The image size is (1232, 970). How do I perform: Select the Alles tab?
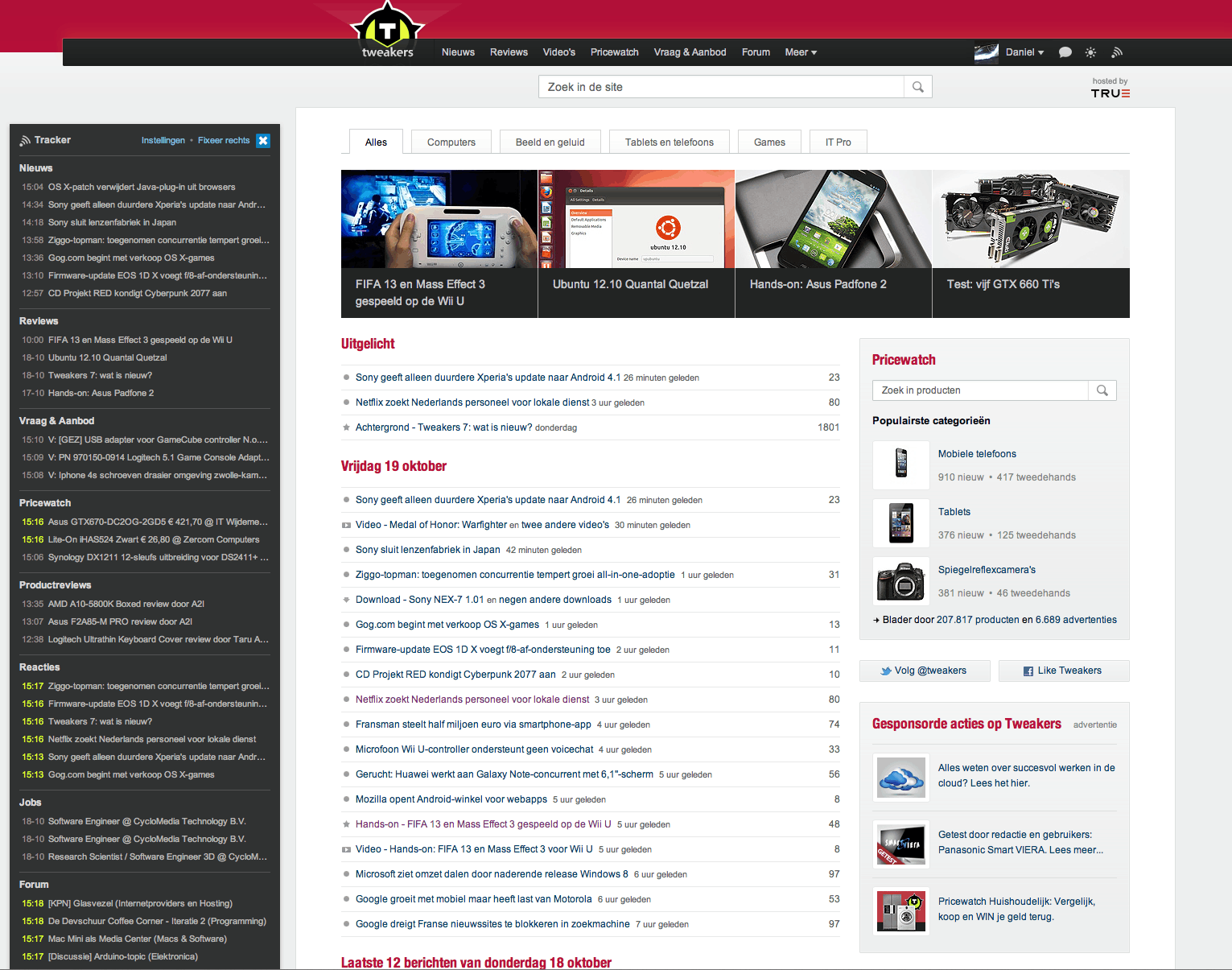click(376, 142)
